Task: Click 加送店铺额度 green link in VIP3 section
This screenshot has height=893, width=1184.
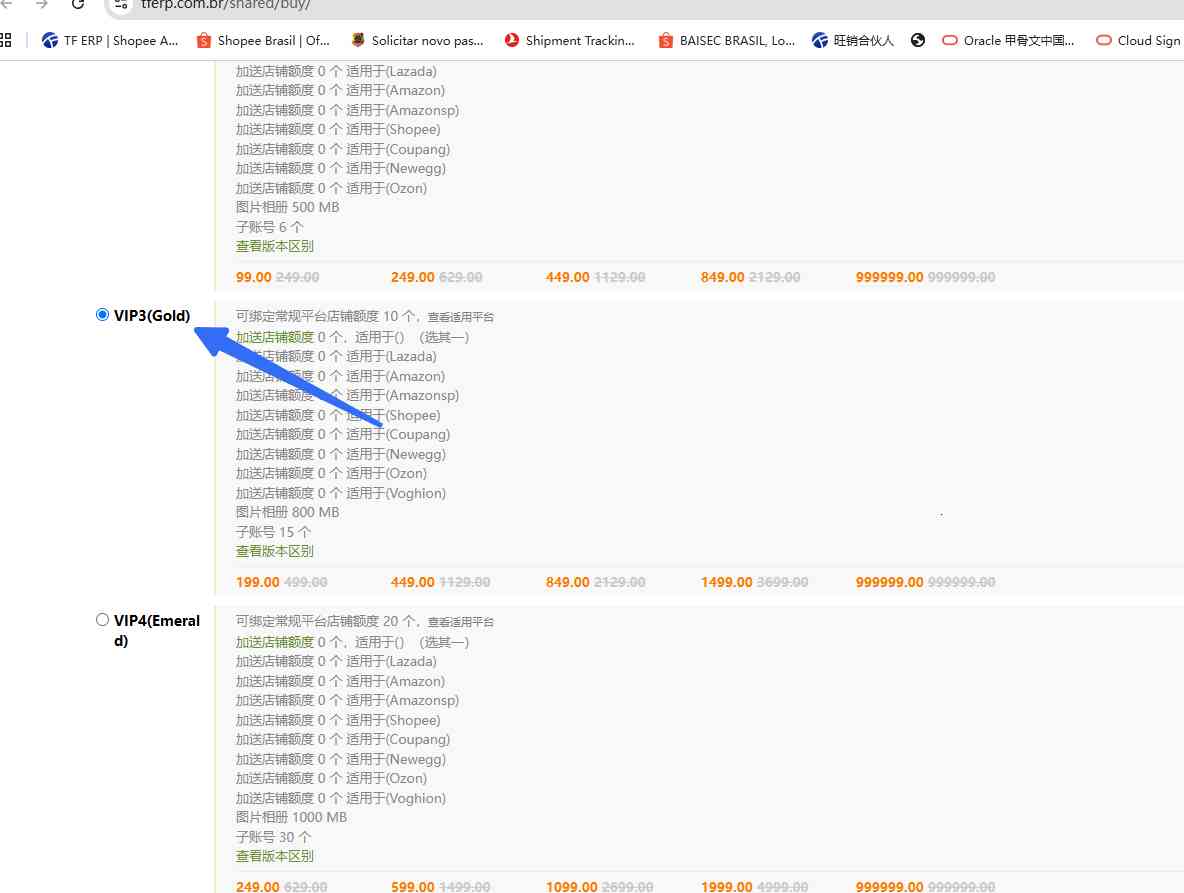Action: coord(275,337)
